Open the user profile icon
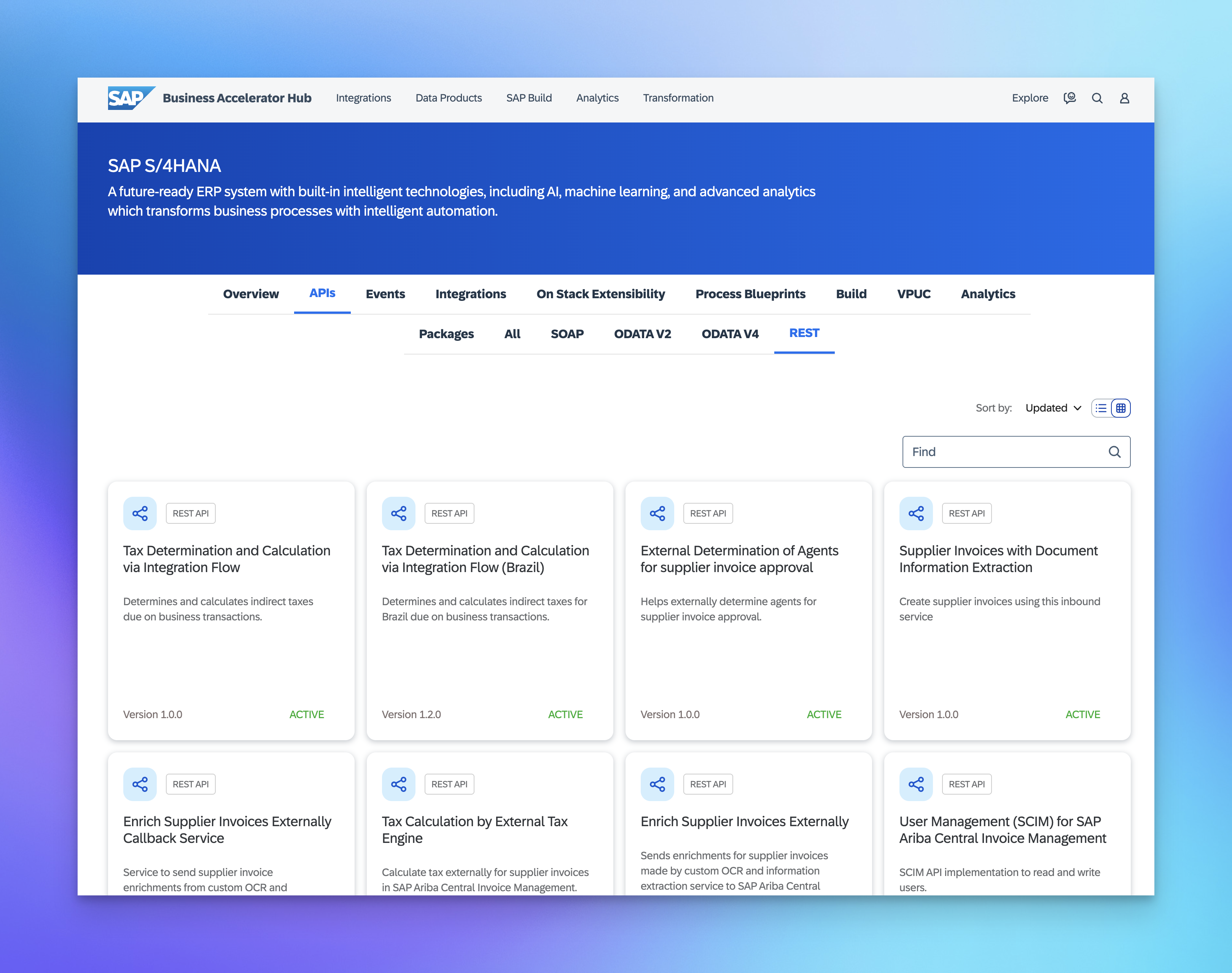Screen dimensions: 1232x973 point(1124,98)
